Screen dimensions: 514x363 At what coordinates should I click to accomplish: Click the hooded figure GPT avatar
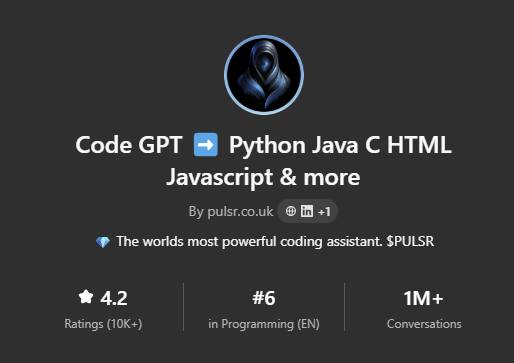pyautogui.click(x=264, y=75)
